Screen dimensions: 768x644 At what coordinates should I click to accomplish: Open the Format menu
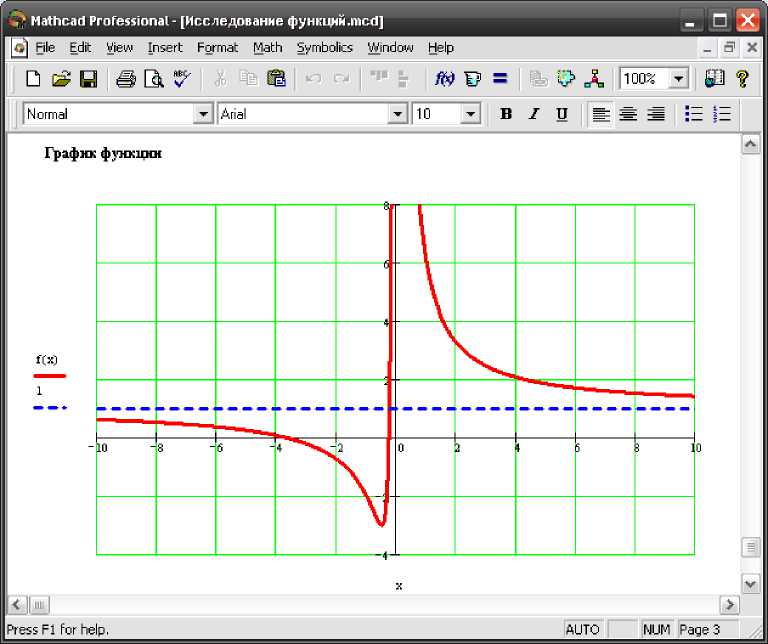pyautogui.click(x=217, y=47)
